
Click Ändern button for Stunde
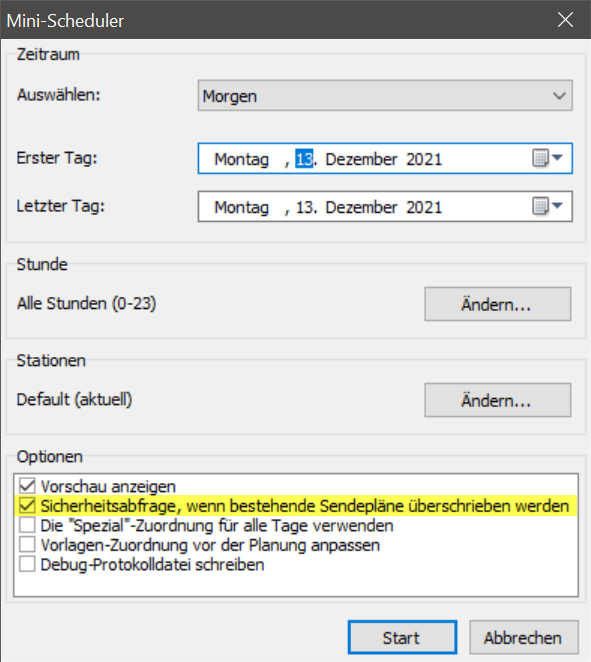[x=498, y=304]
